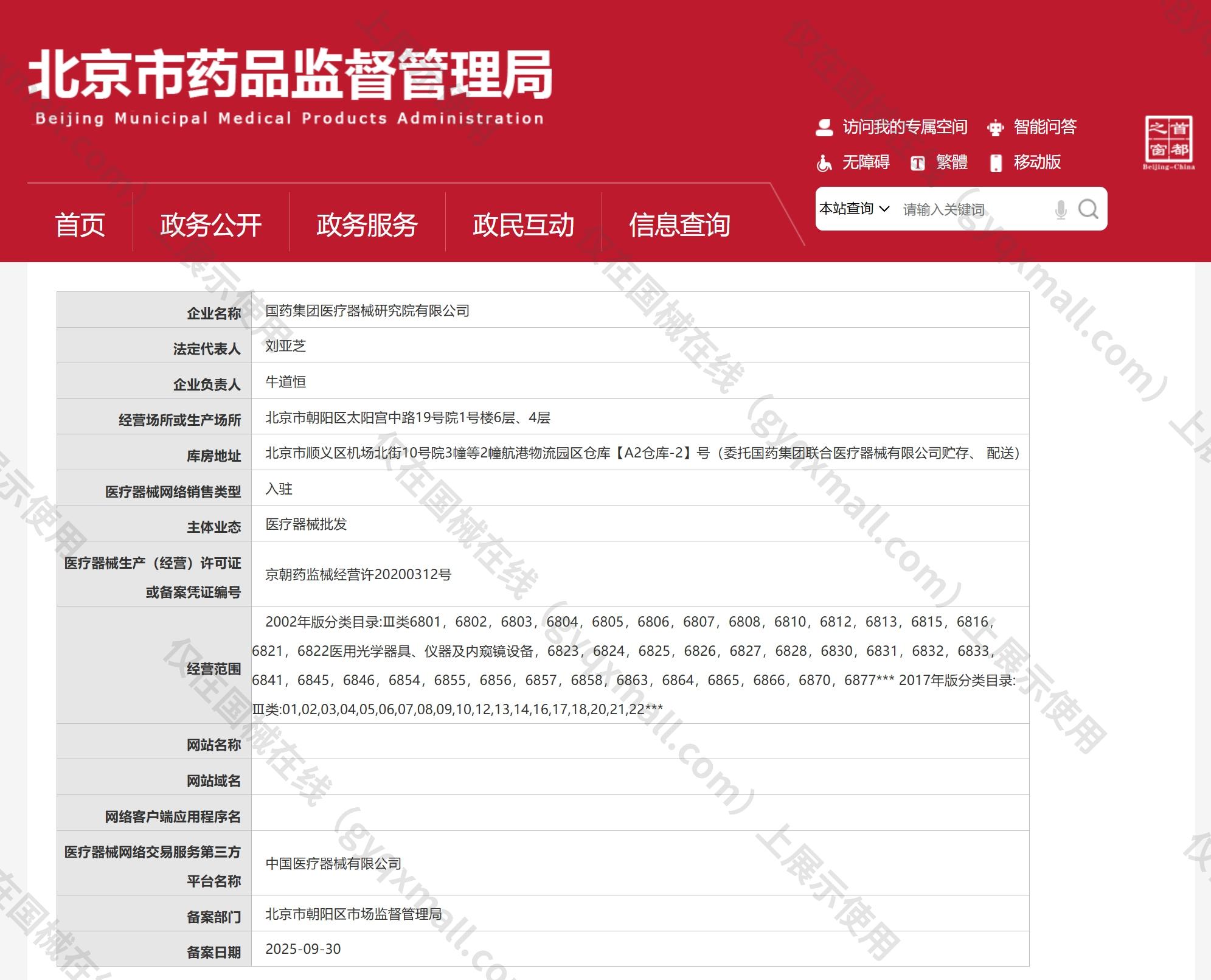This screenshot has height=980, width=1211.
Task: Select warehouse address starting 北京市顺义区机场北街
Action: pos(642,453)
